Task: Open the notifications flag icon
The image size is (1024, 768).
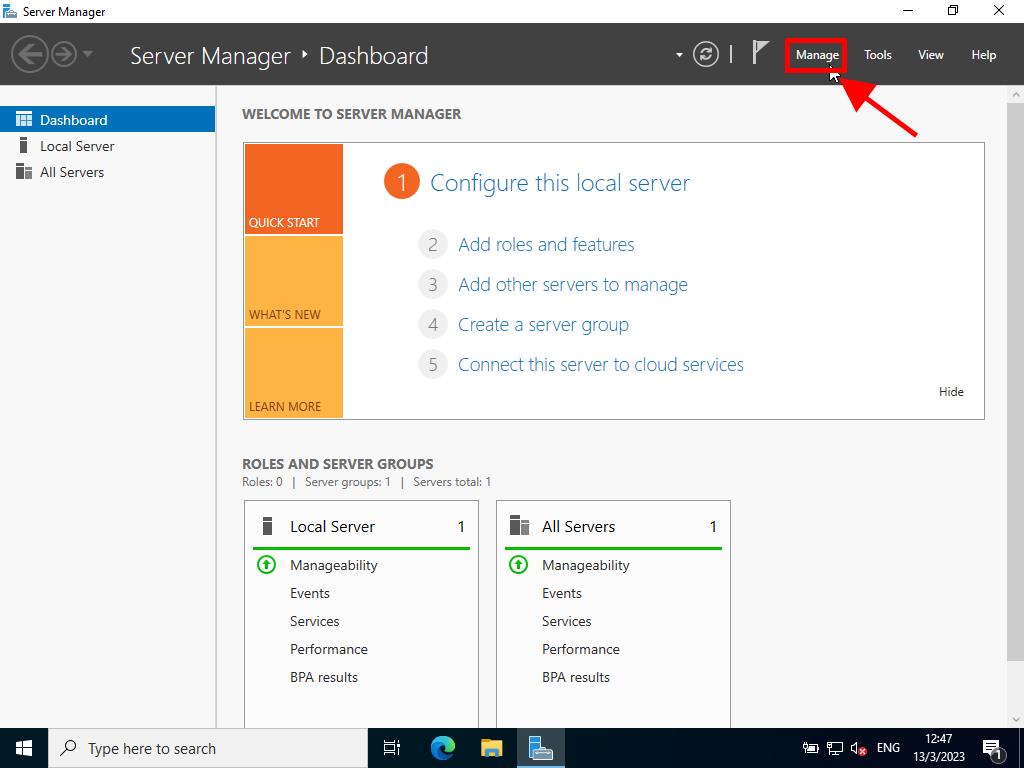Action: [x=760, y=54]
